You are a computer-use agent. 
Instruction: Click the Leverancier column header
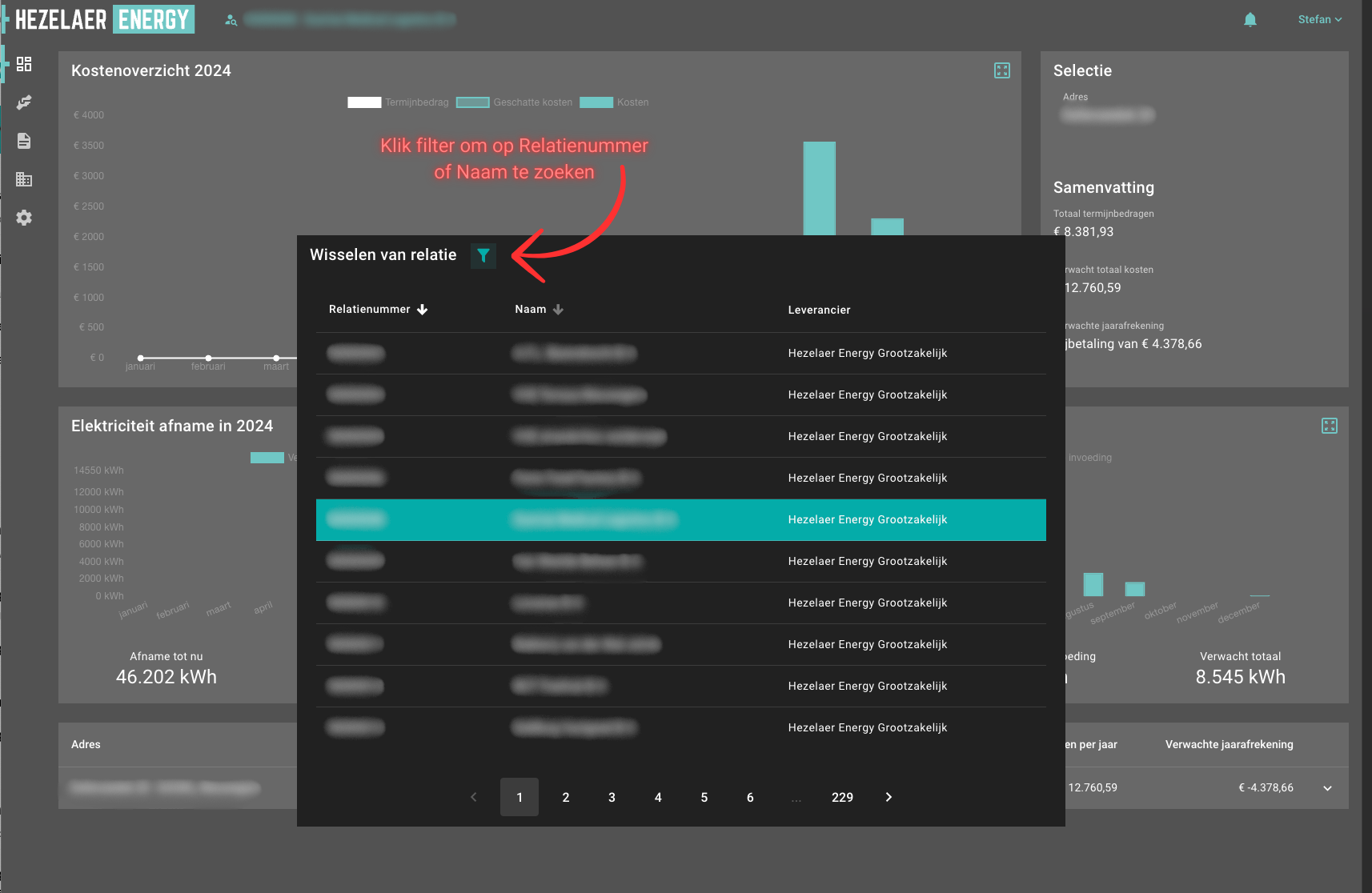click(819, 310)
